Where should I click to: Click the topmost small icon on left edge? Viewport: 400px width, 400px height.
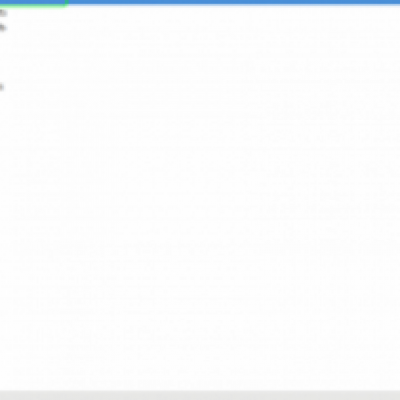coord(3,13)
